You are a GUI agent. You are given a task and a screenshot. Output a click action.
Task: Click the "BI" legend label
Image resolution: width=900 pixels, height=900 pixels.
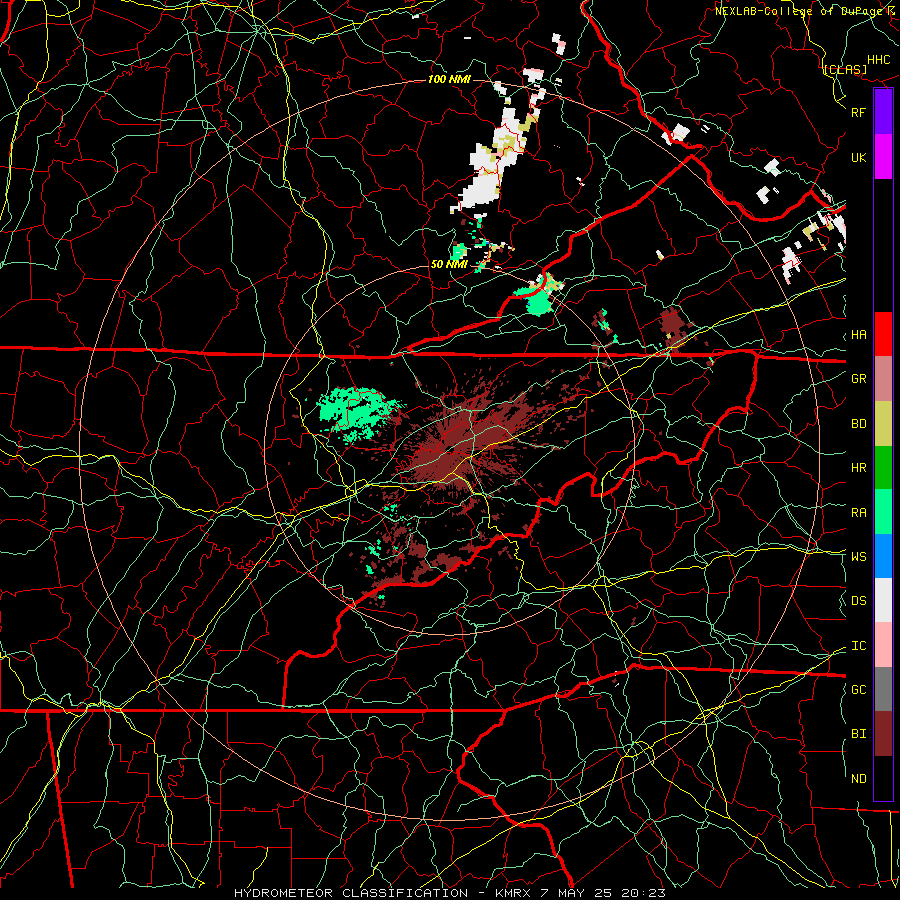[858, 734]
